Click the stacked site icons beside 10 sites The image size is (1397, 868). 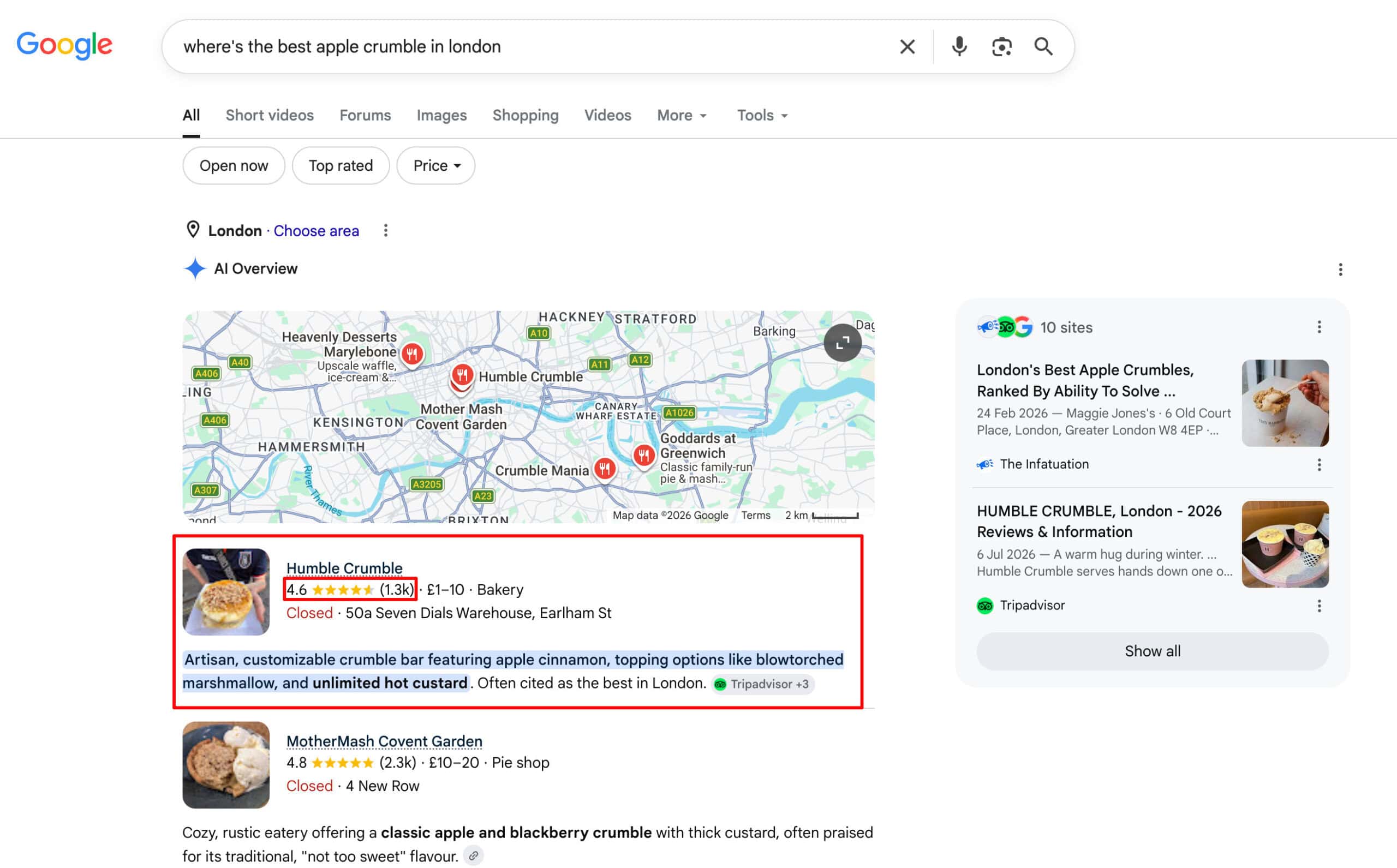(x=1005, y=327)
